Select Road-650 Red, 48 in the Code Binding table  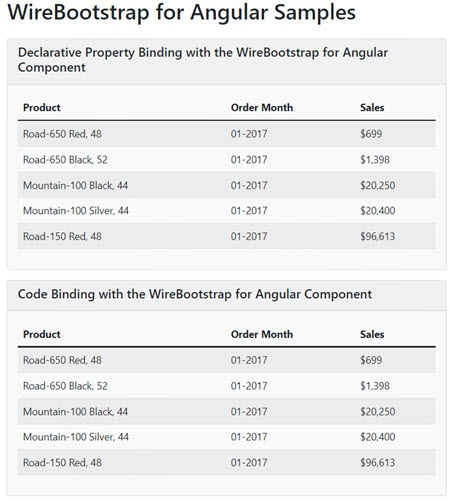tap(227, 360)
